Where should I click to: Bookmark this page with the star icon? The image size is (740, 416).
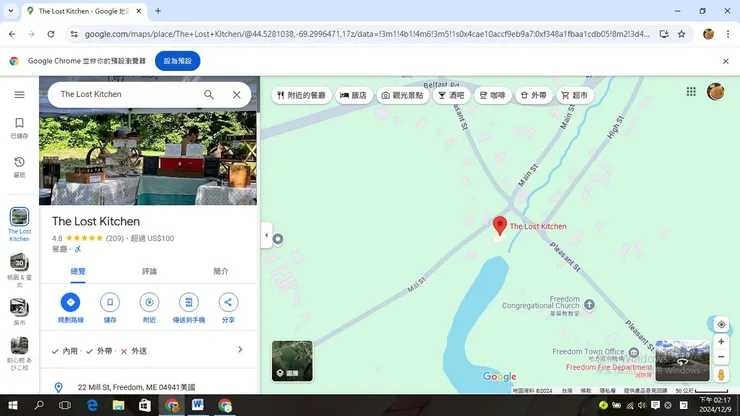point(681,34)
